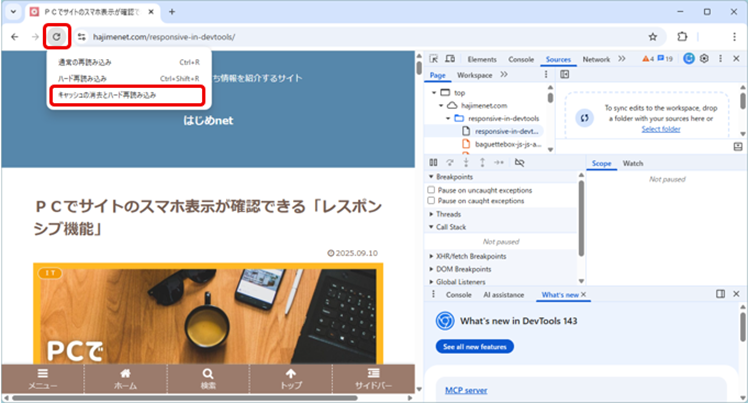Toggle the Sources navigator sidebar icon
Image resolution: width=748 pixels, height=403 pixels.
(x=564, y=75)
